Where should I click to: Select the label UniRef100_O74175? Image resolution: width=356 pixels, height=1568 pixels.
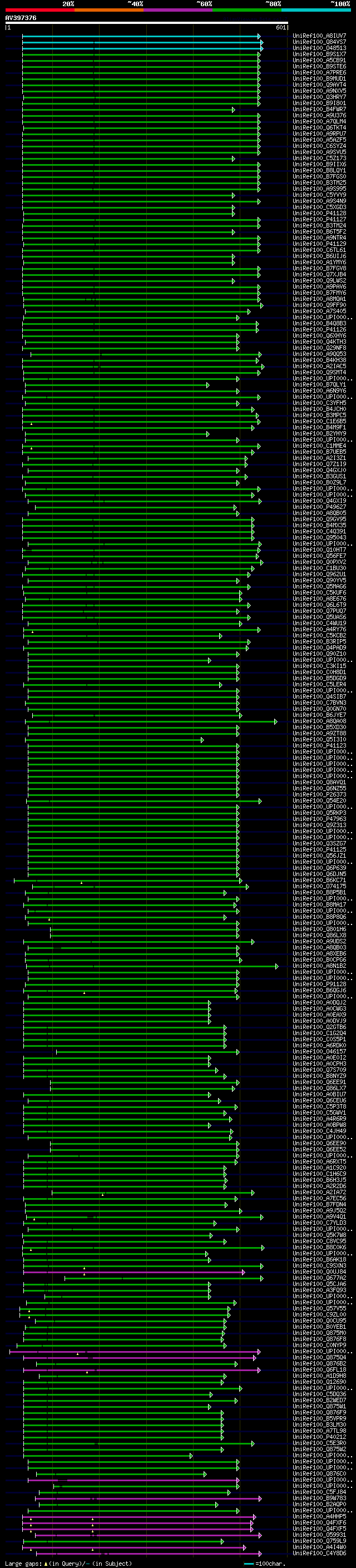coord(319,886)
